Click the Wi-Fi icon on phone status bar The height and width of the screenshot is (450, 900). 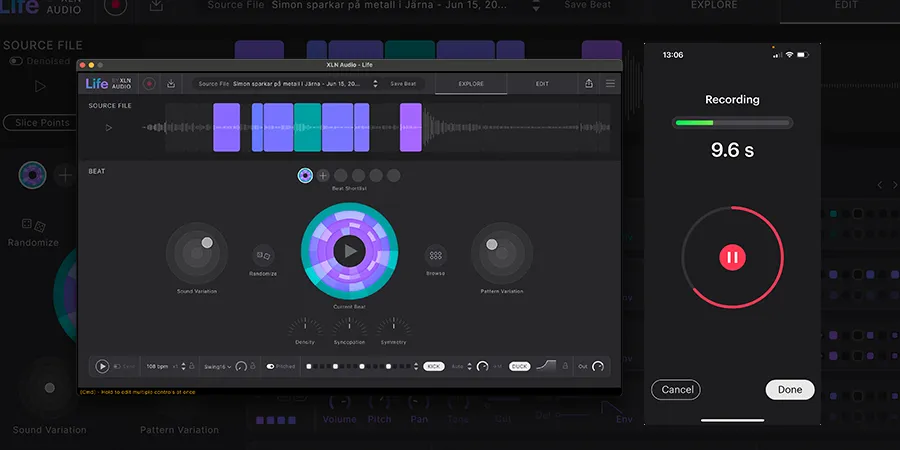(x=790, y=55)
